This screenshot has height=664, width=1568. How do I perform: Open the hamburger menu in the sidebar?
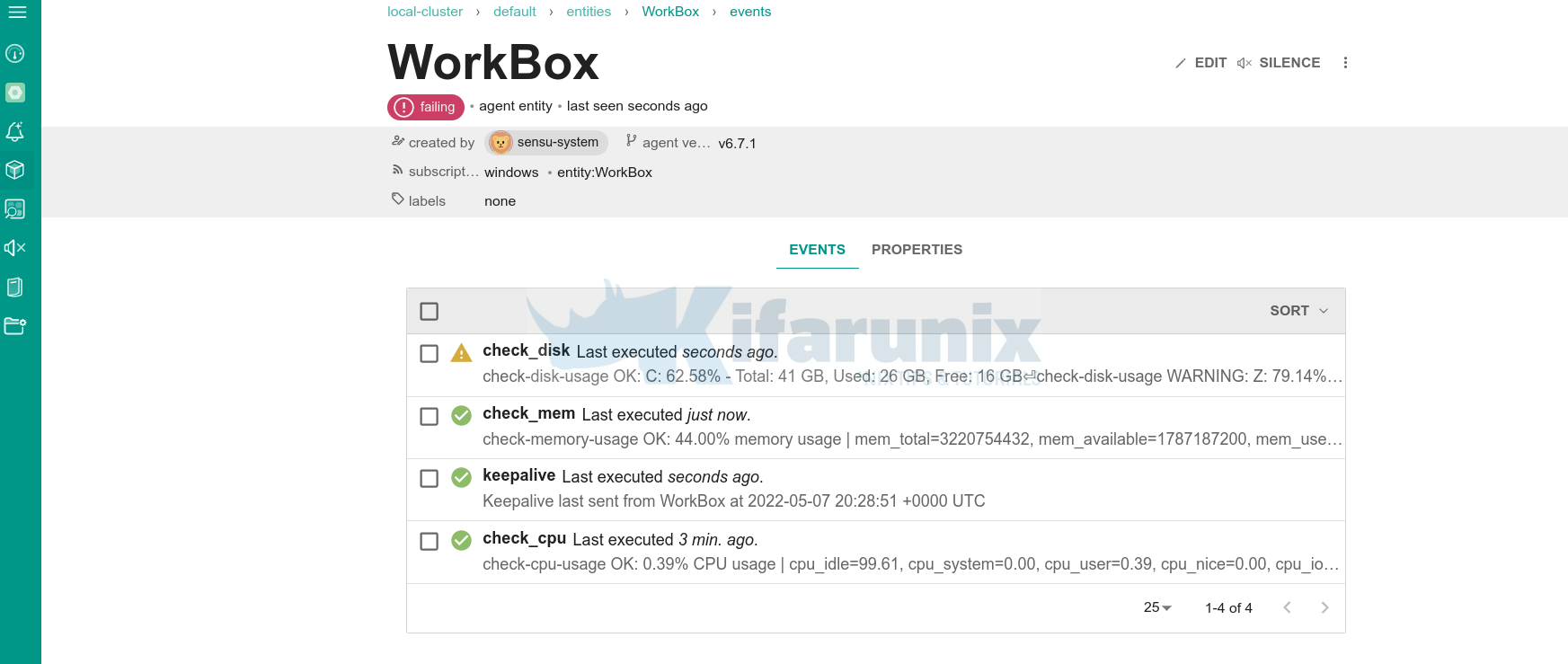tap(16, 13)
